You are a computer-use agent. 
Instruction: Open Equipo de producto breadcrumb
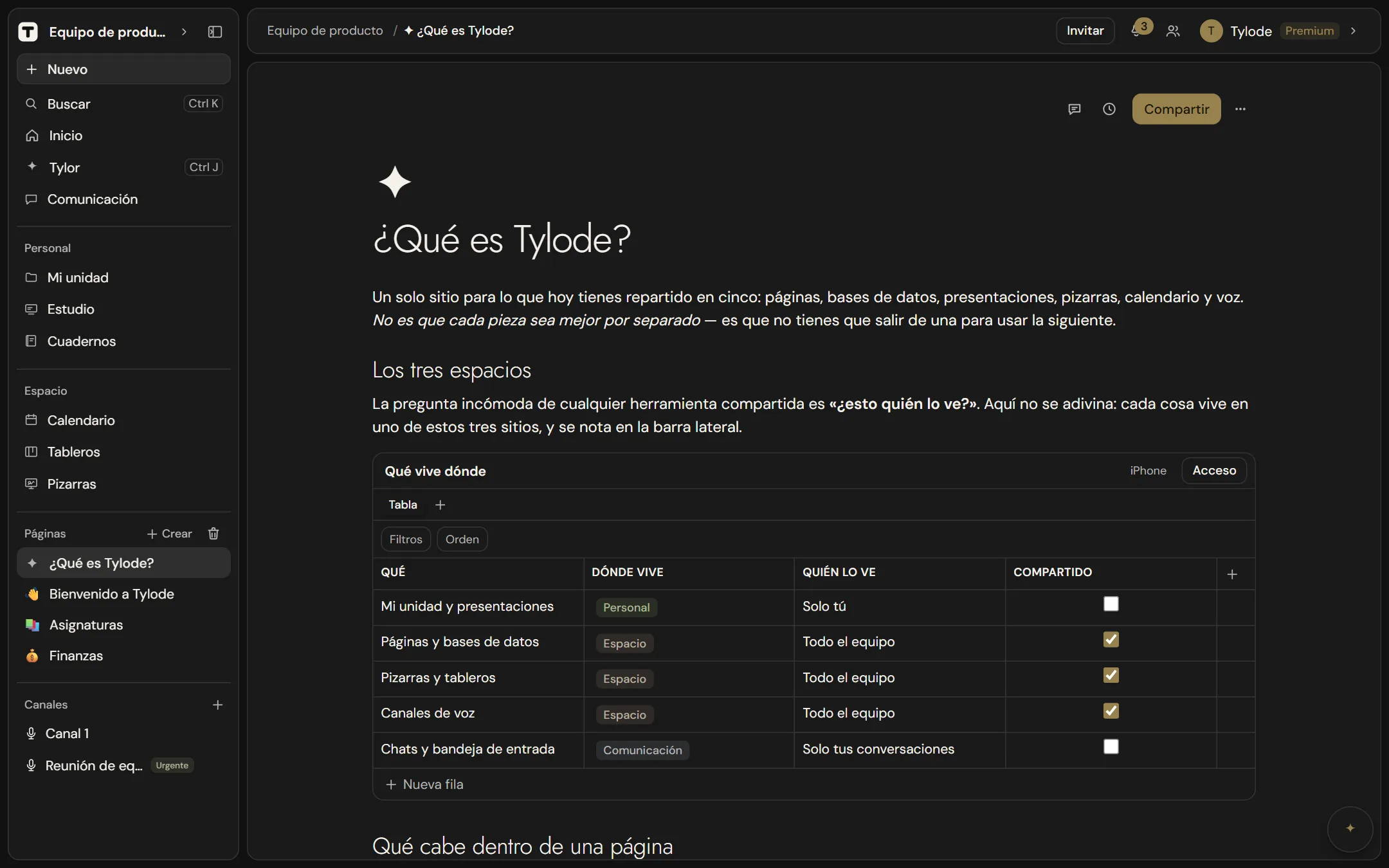click(x=325, y=31)
